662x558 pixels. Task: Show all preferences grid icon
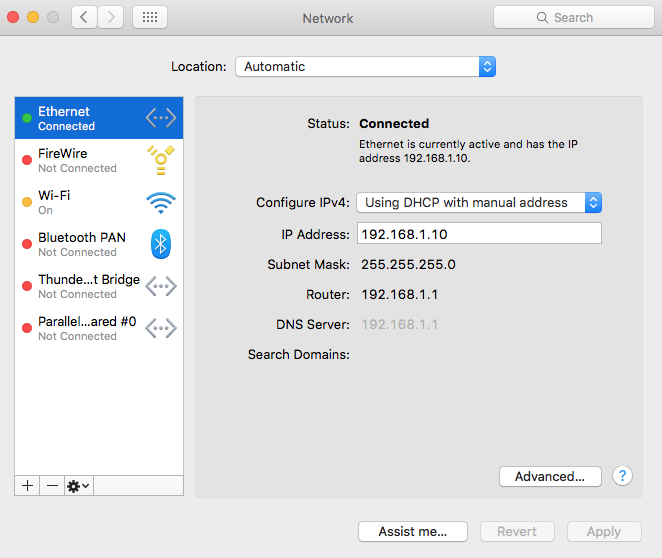150,17
